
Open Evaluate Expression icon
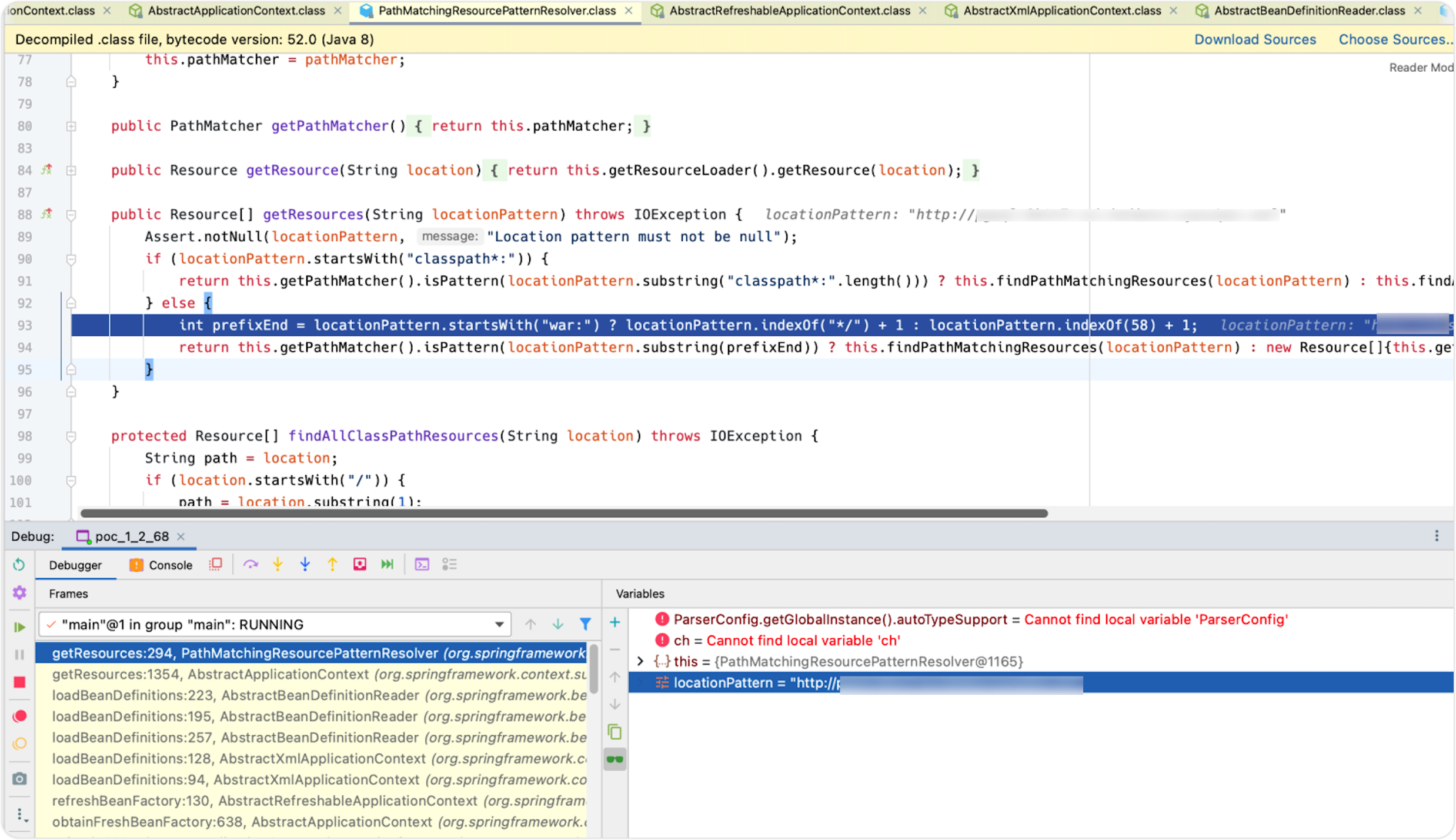point(422,565)
